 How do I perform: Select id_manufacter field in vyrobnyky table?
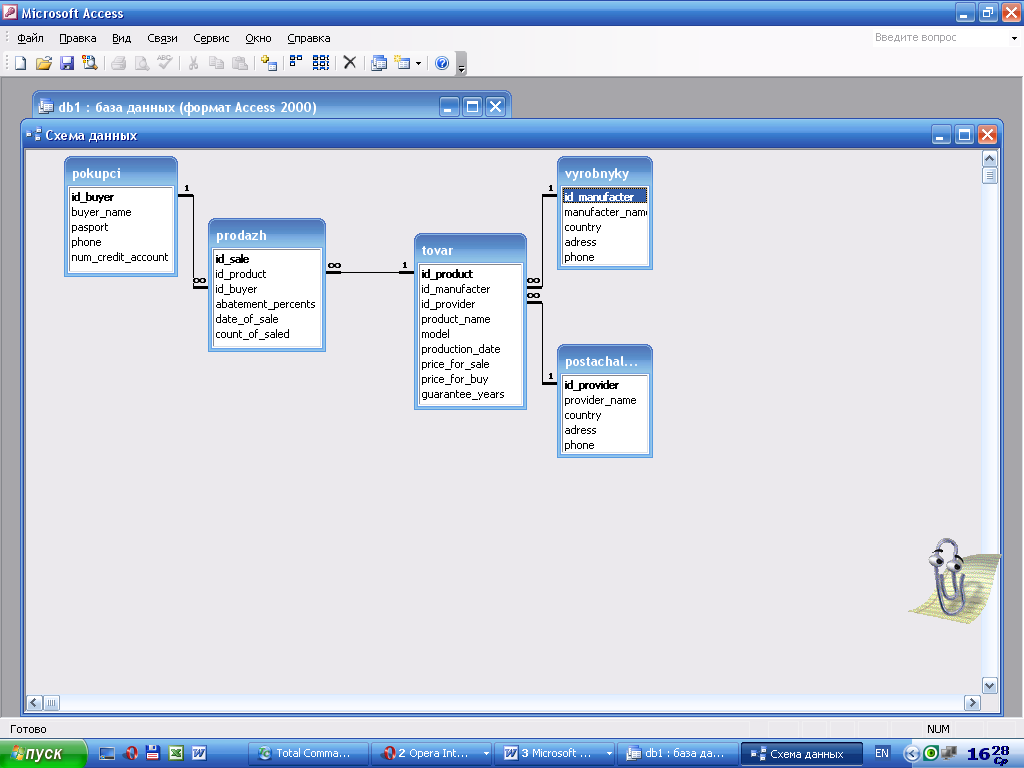(x=599, y=197)
